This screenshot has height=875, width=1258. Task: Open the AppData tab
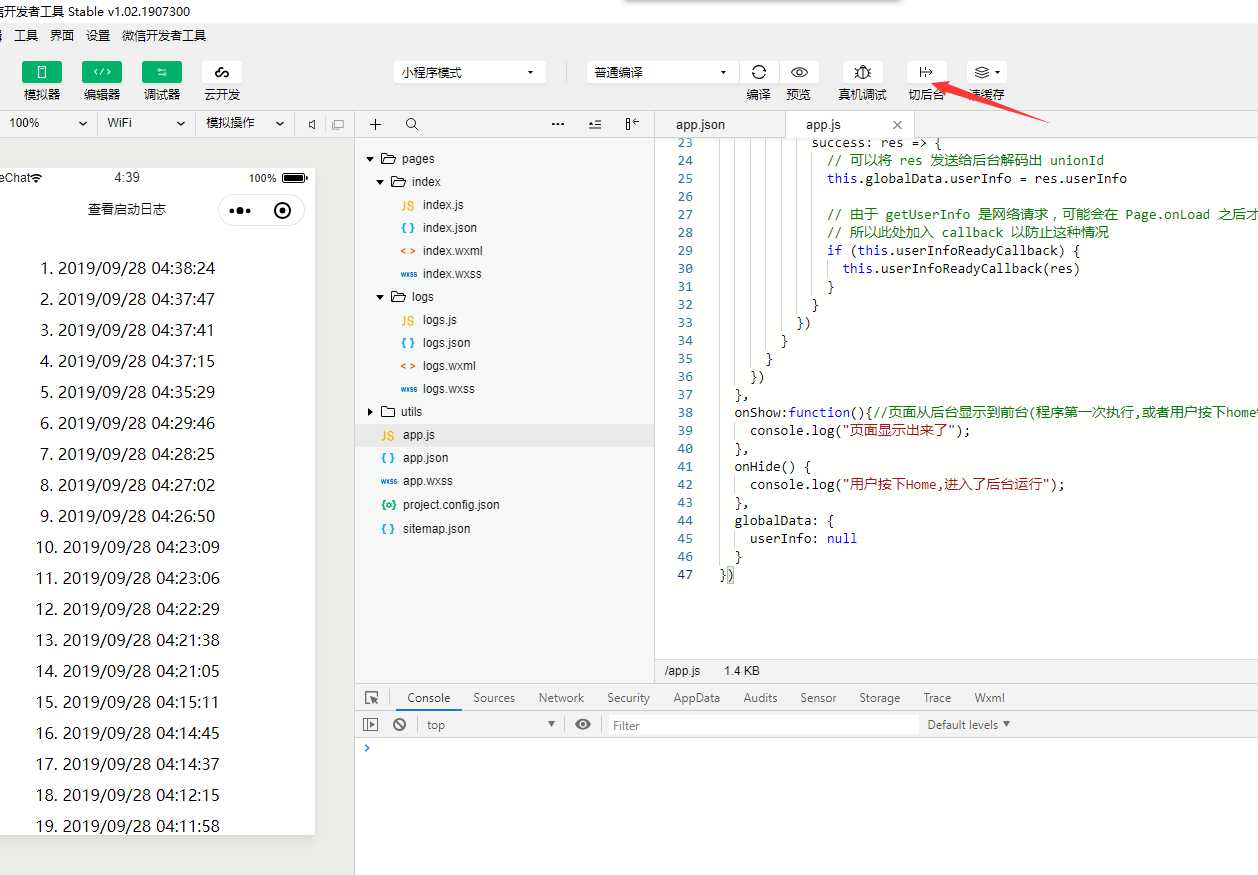coord(696,698)
